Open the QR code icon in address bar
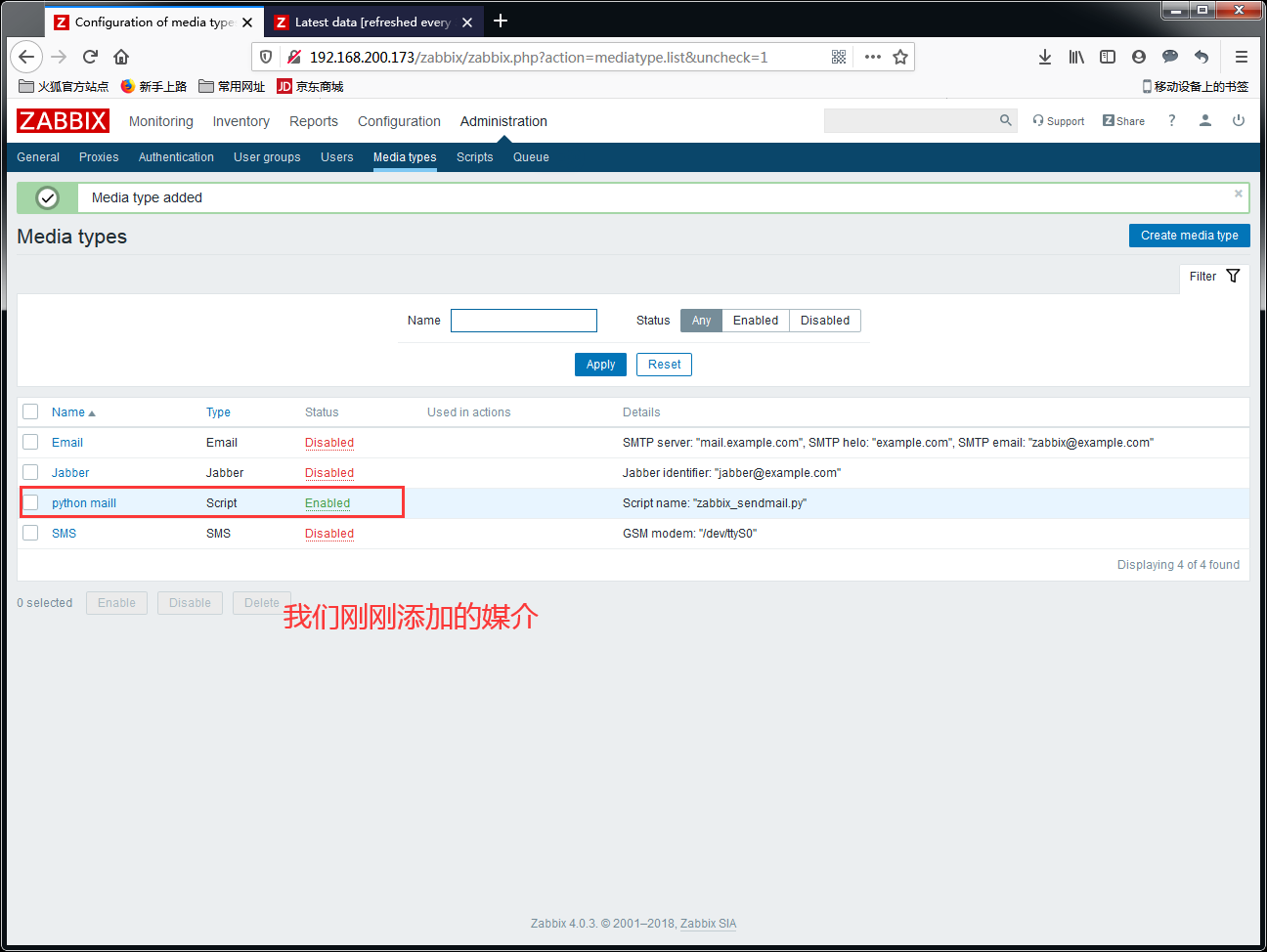Screen dimensions: 1267x952 [x=839, y=57]
